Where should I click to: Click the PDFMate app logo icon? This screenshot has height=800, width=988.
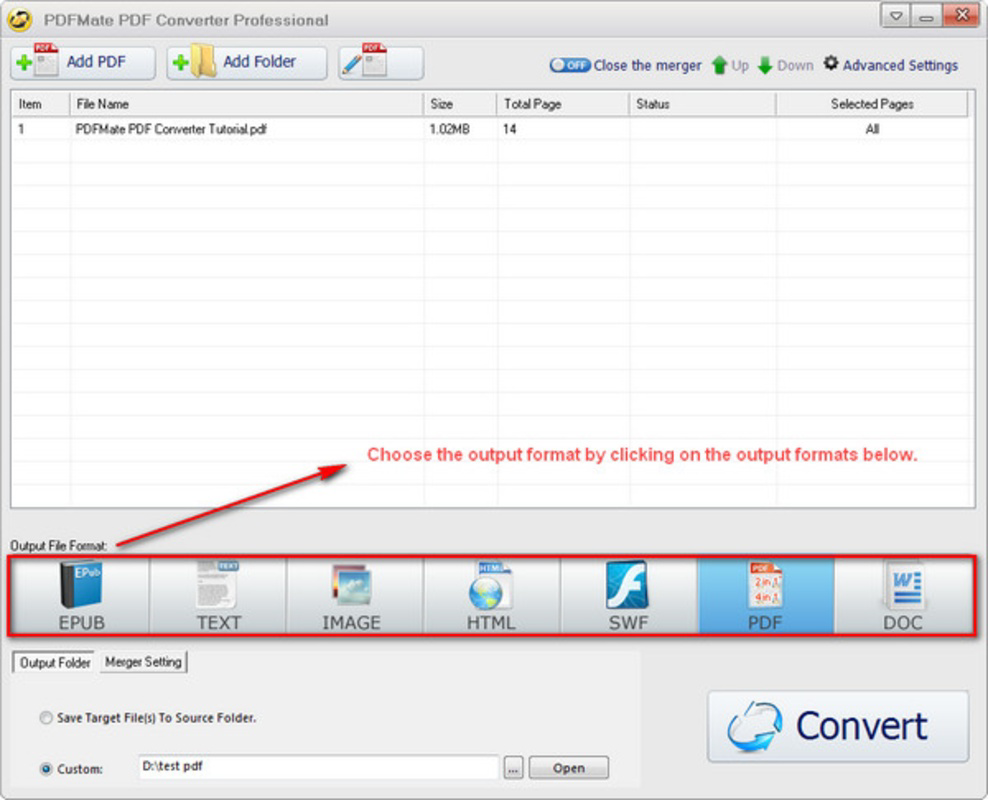pyautogui.click(x=19, y=19)
